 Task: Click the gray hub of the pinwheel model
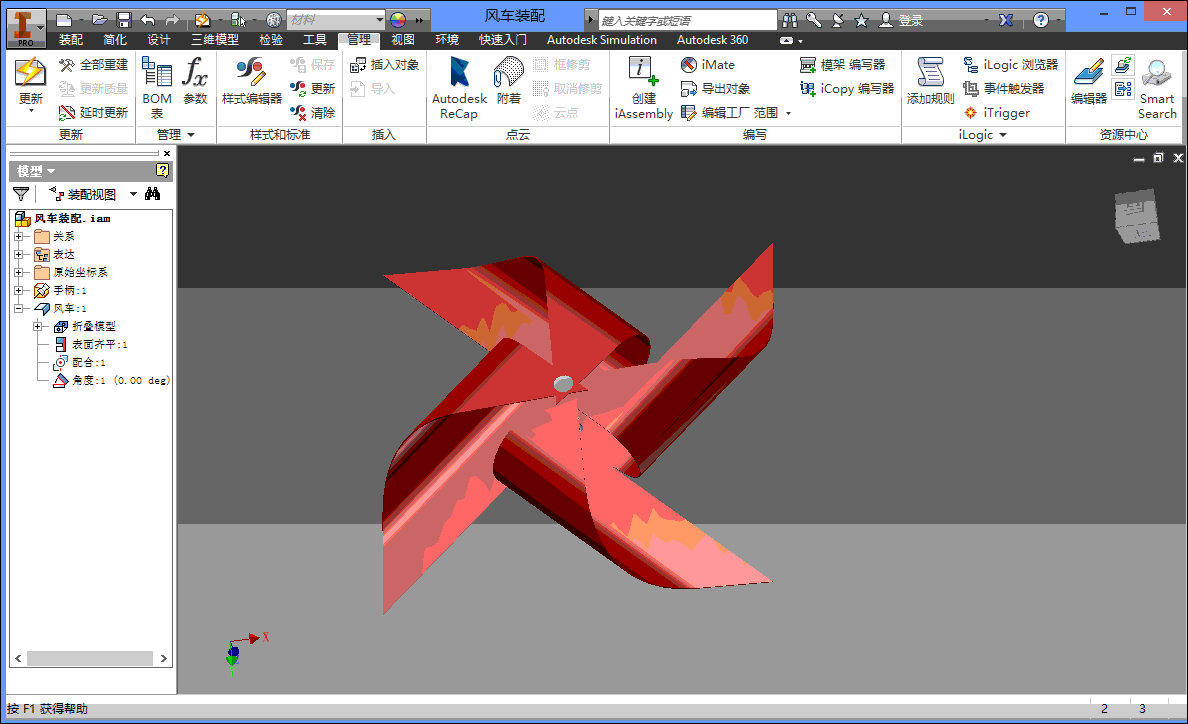(x=563, y=384)
